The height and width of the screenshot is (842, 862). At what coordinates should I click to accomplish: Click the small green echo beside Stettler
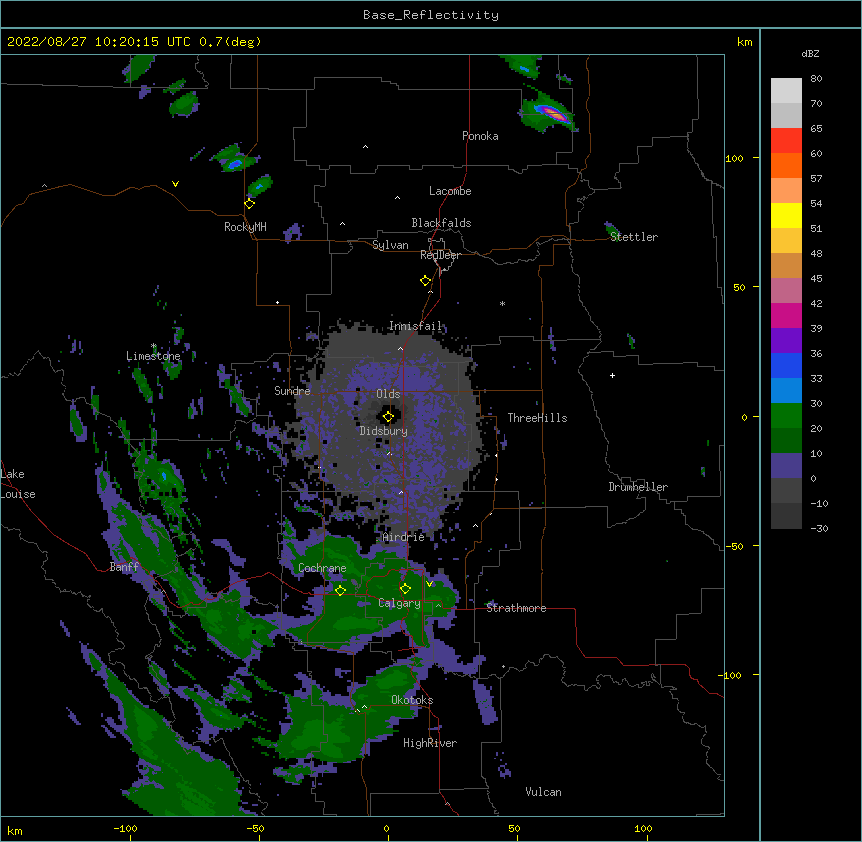point(612,230)
